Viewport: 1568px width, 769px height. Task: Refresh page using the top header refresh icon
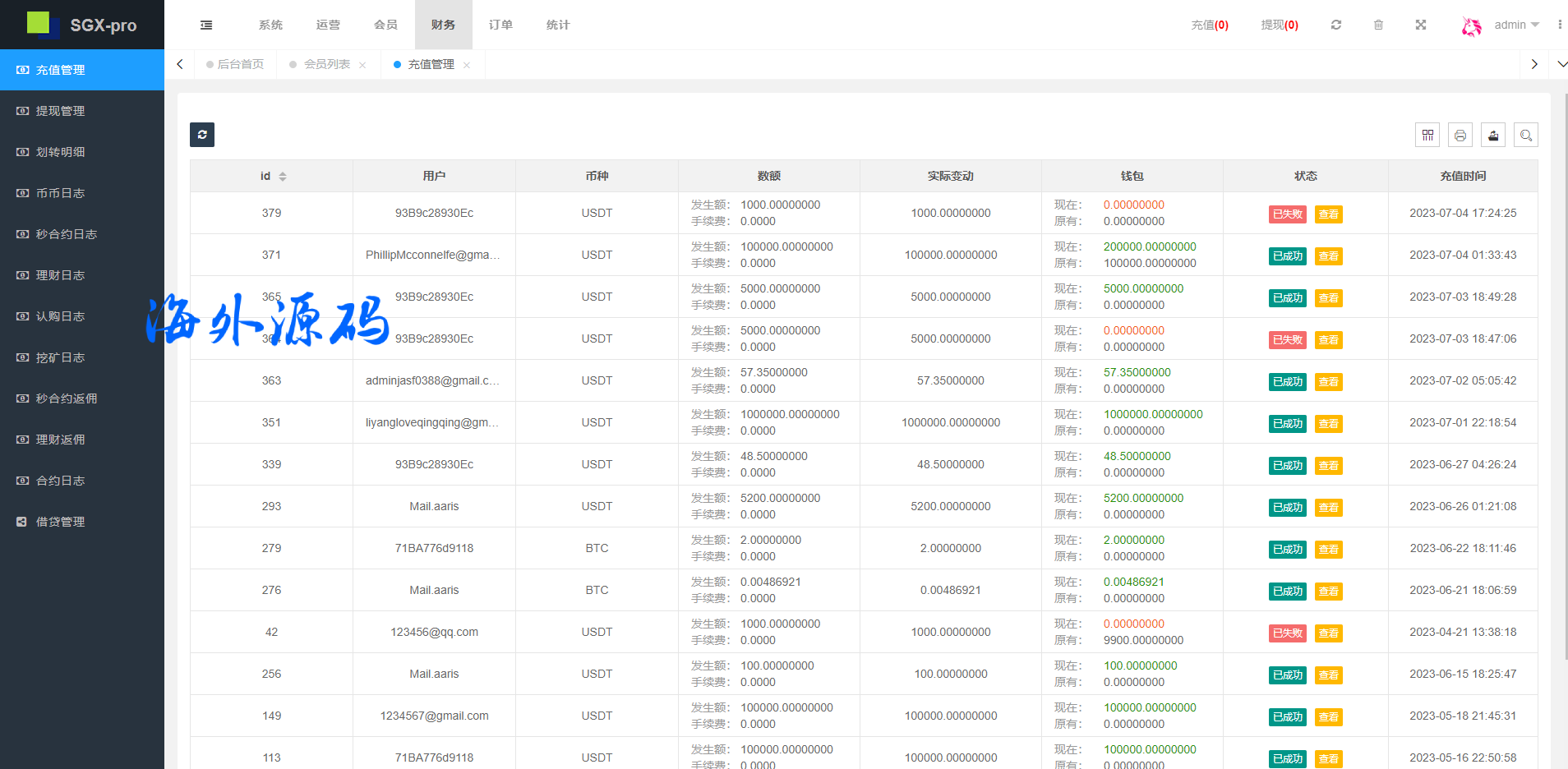click(x=1336, y=25)
